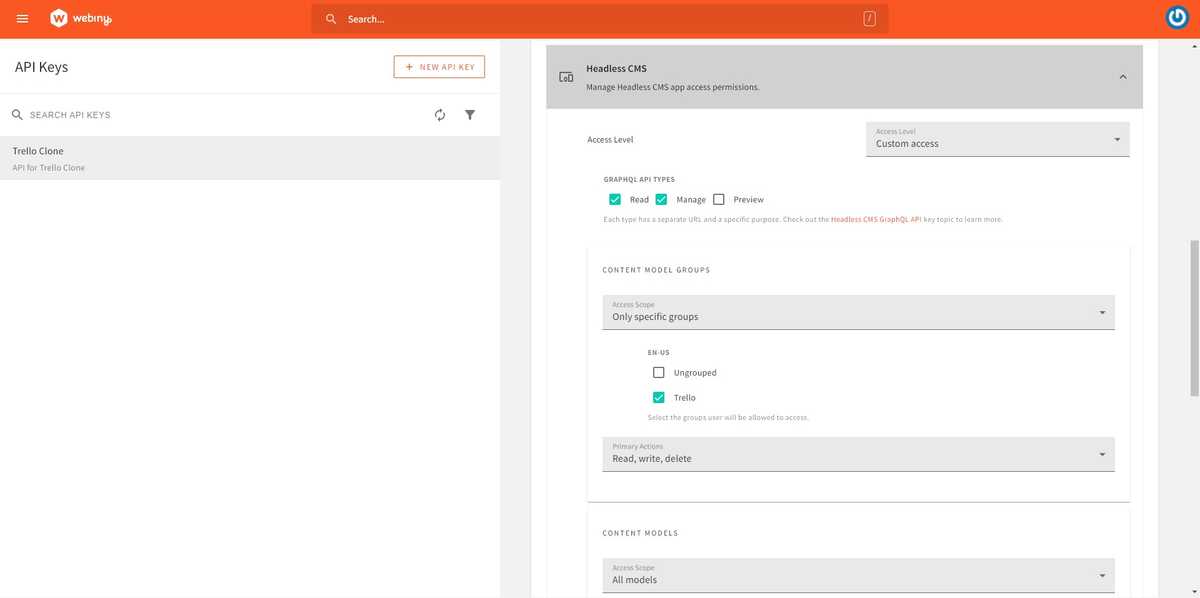Check the Ungrouped content model group

pyautogui.click(x=658, y=372)
